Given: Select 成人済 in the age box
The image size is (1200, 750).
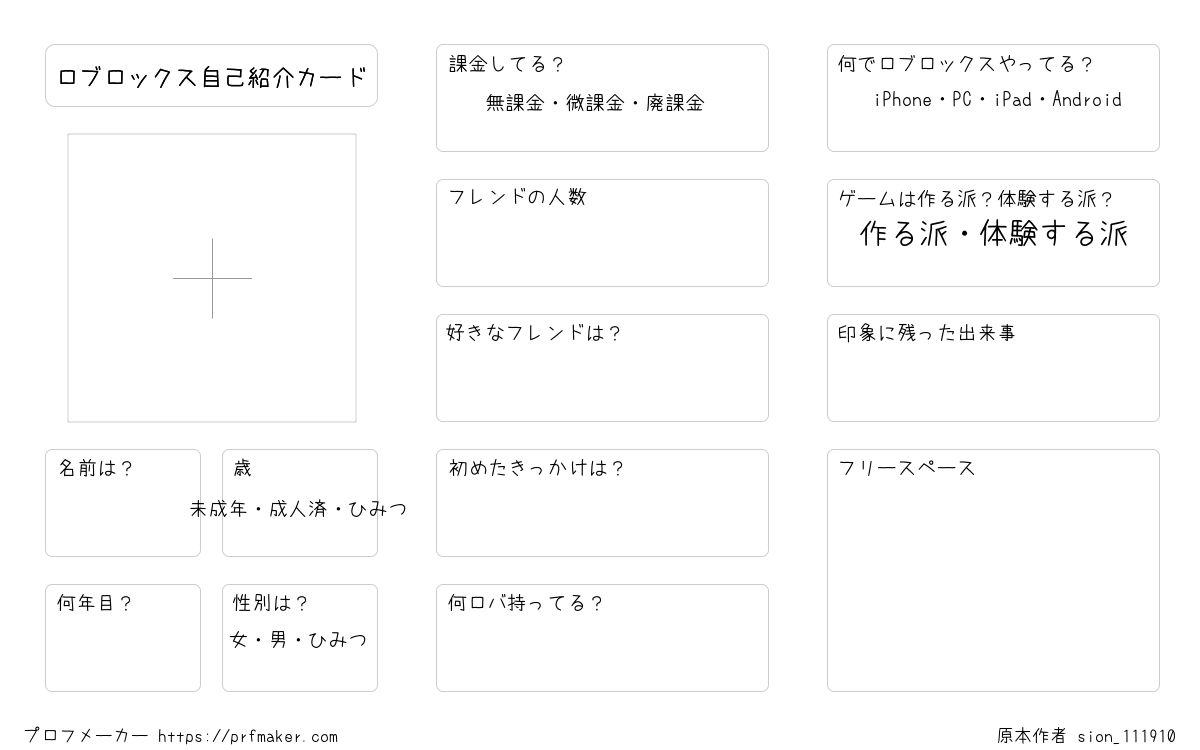Looking at the screenshot, I should [x=298, y=509].
